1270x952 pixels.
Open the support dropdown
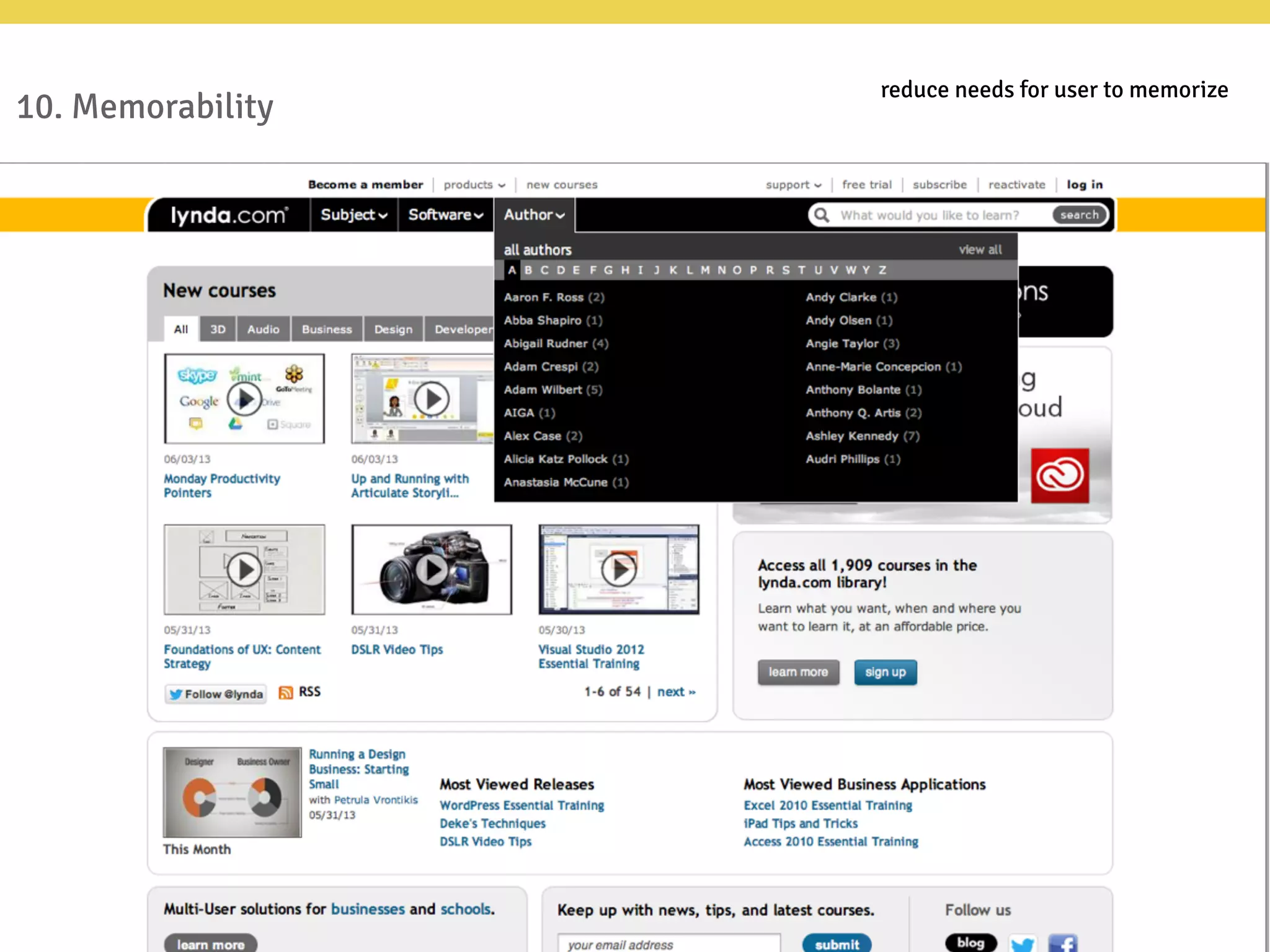793,185
